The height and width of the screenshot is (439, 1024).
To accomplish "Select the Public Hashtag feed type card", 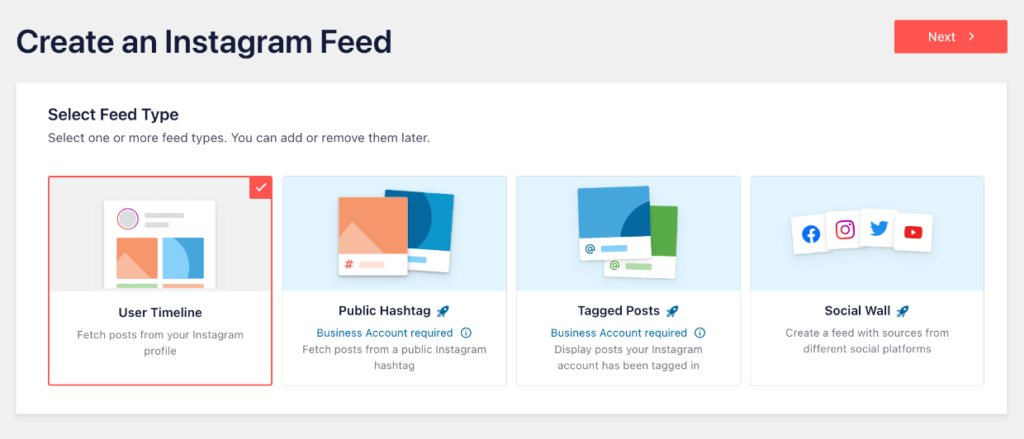I will 394,281.
